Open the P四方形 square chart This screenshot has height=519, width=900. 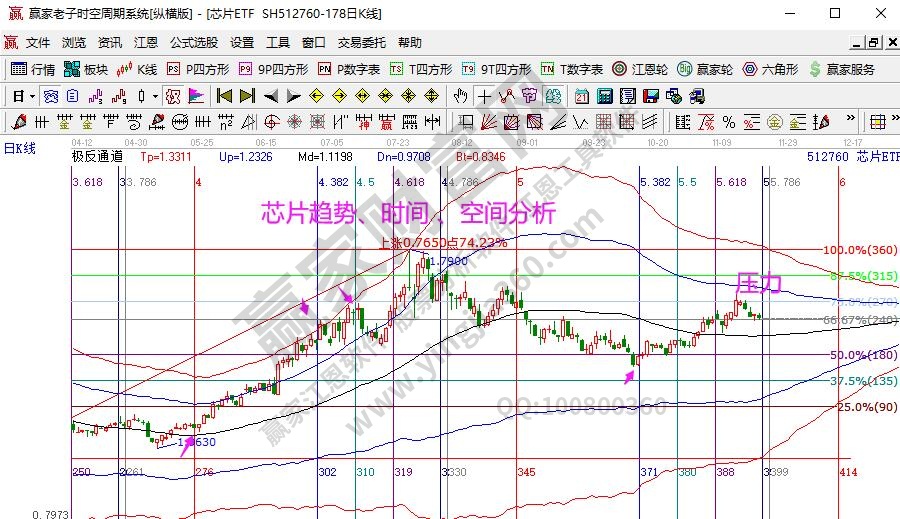click(197, 69)
